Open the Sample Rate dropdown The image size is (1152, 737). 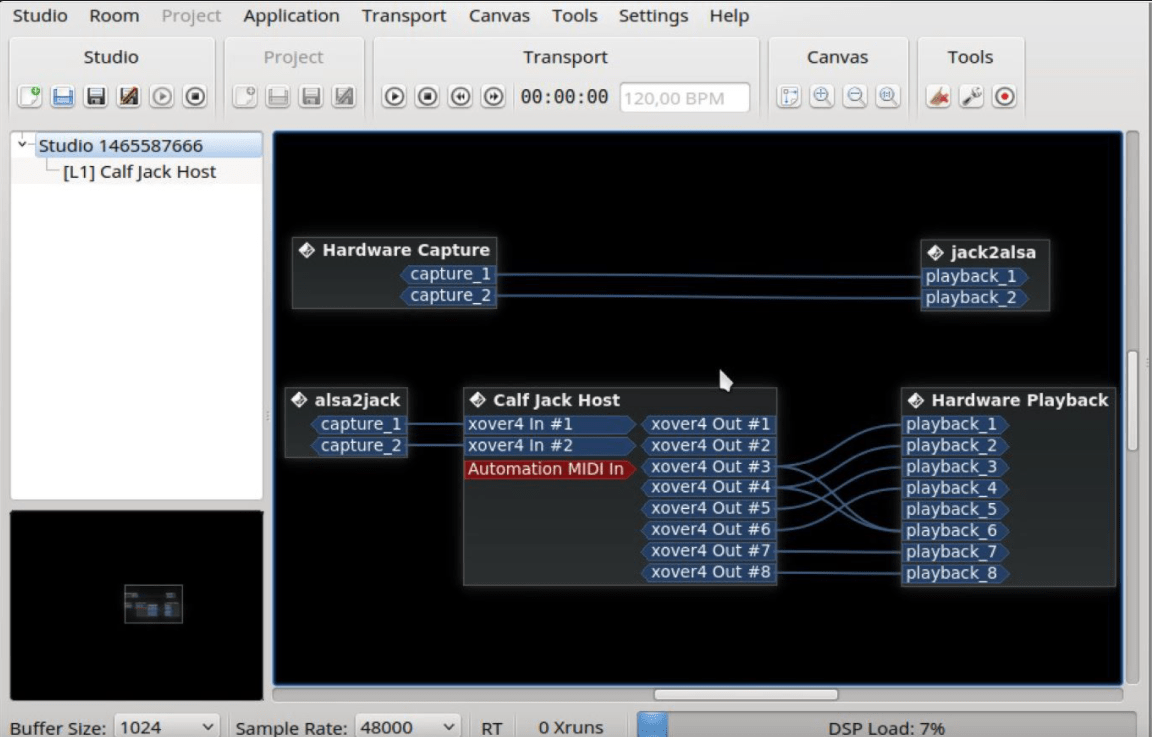[x=408, y=727]
